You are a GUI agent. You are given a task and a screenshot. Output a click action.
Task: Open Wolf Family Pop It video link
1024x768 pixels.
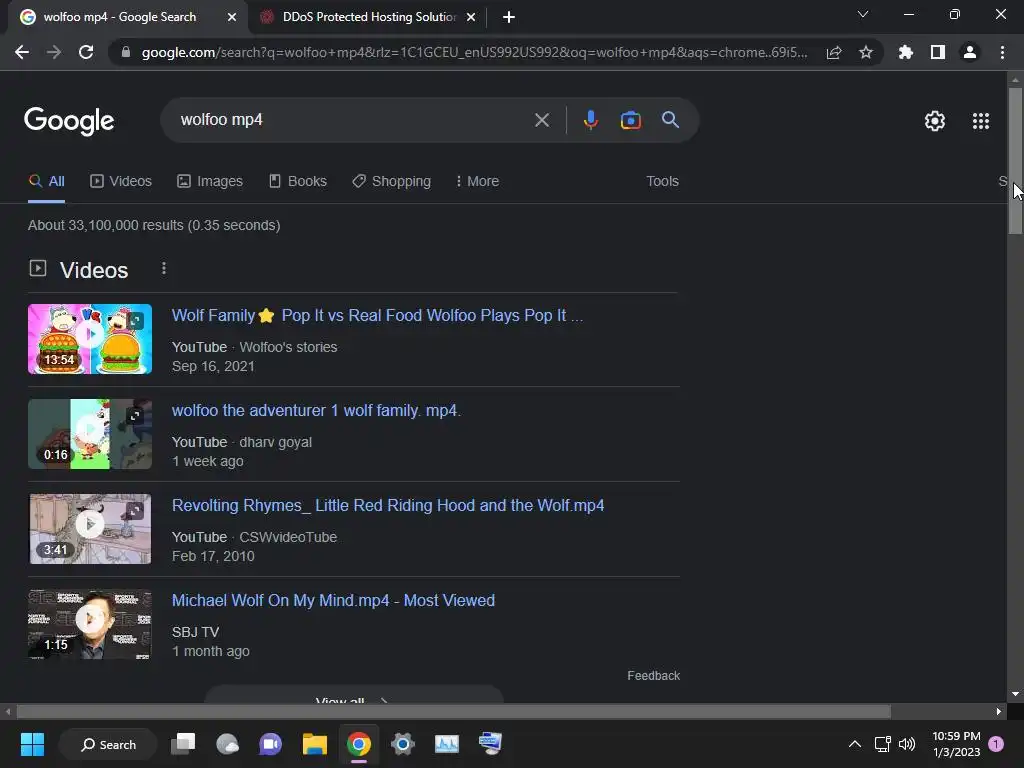pyautogui.click(x=377, y=315)
